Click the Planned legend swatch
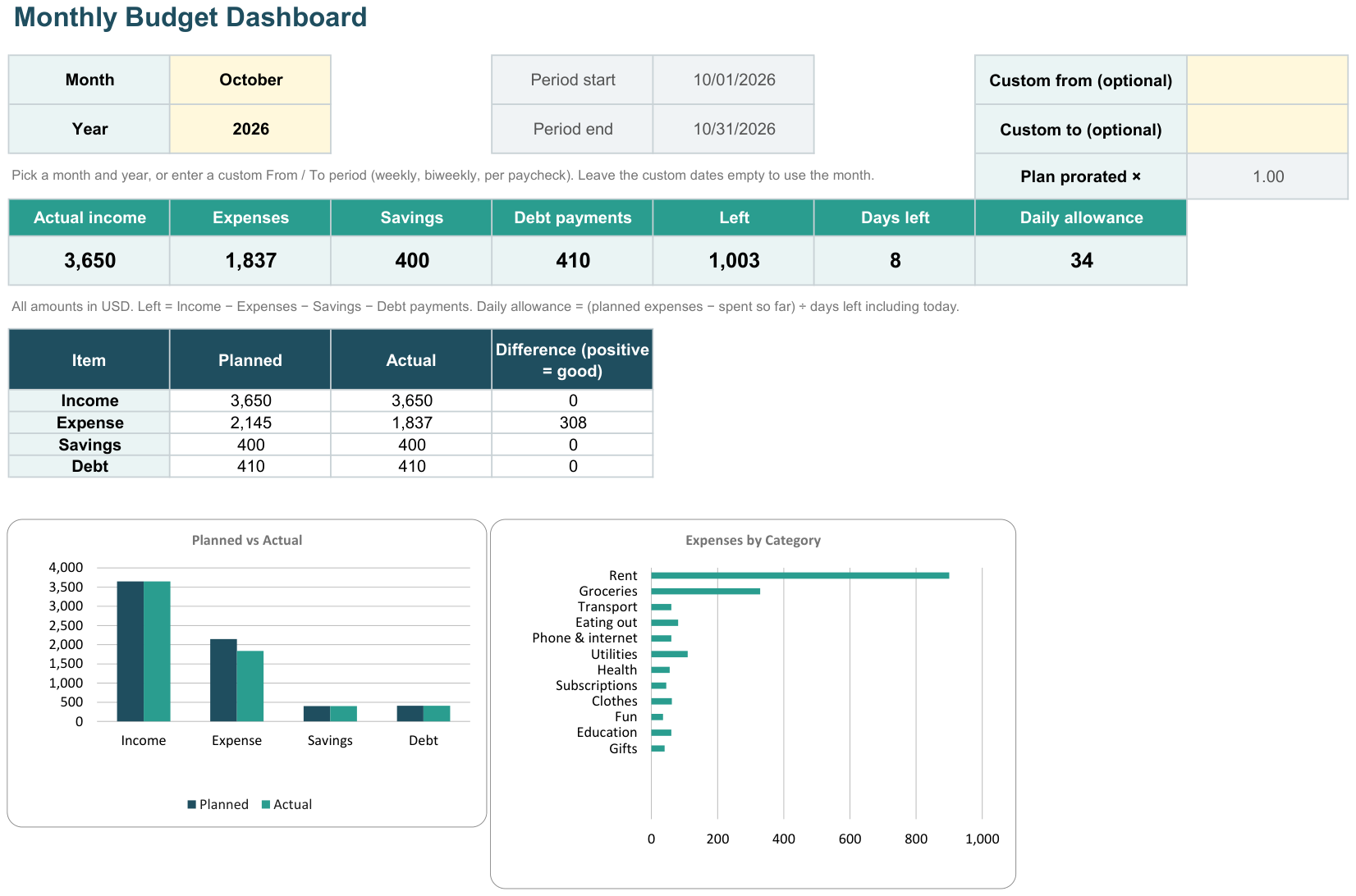The height and width of the screenshot is (896, 1356). coord(192,804)
